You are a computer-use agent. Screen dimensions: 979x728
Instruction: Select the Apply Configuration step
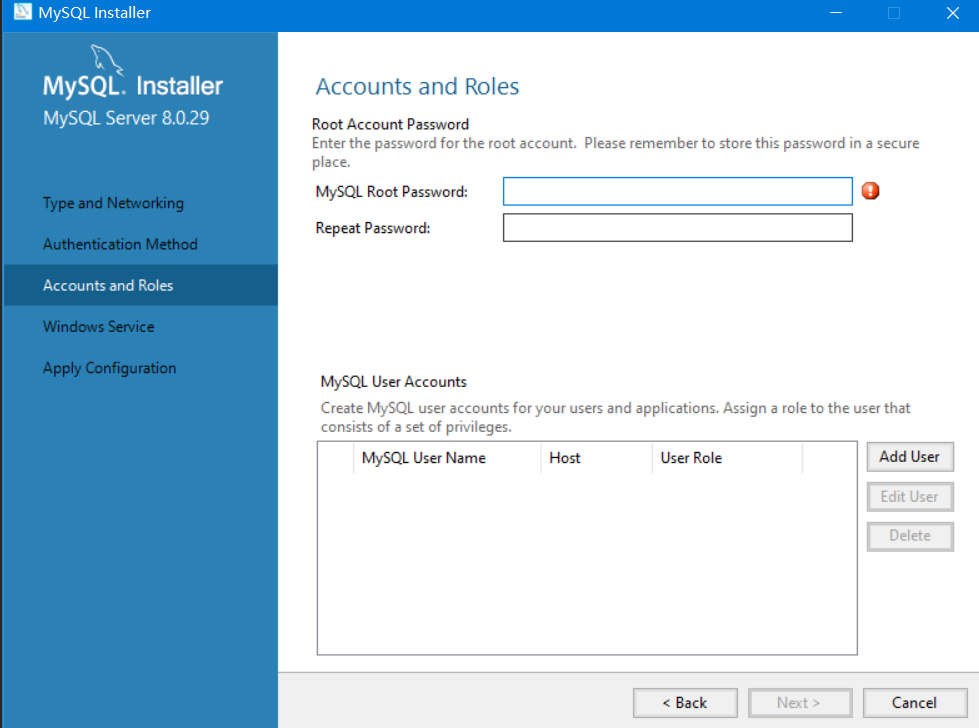point(109,367)
